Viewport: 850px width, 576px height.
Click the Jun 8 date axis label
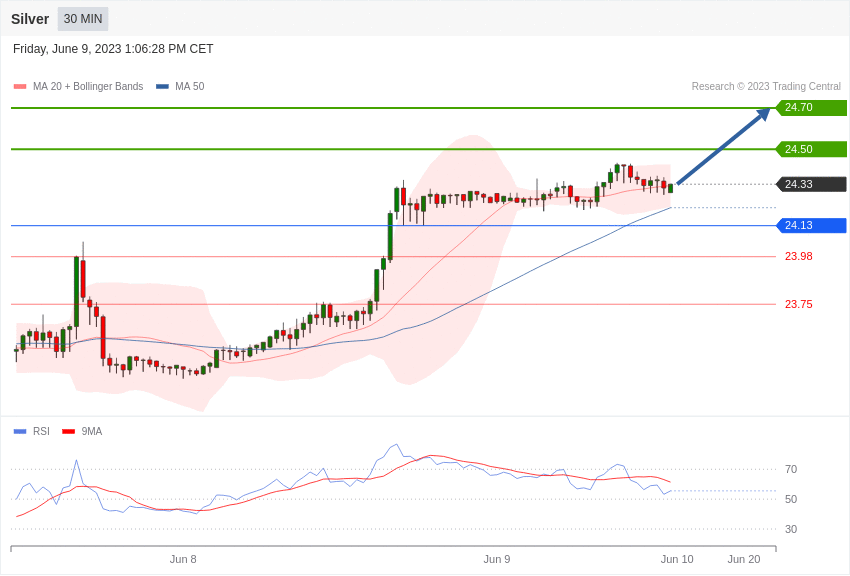[183, 559]
